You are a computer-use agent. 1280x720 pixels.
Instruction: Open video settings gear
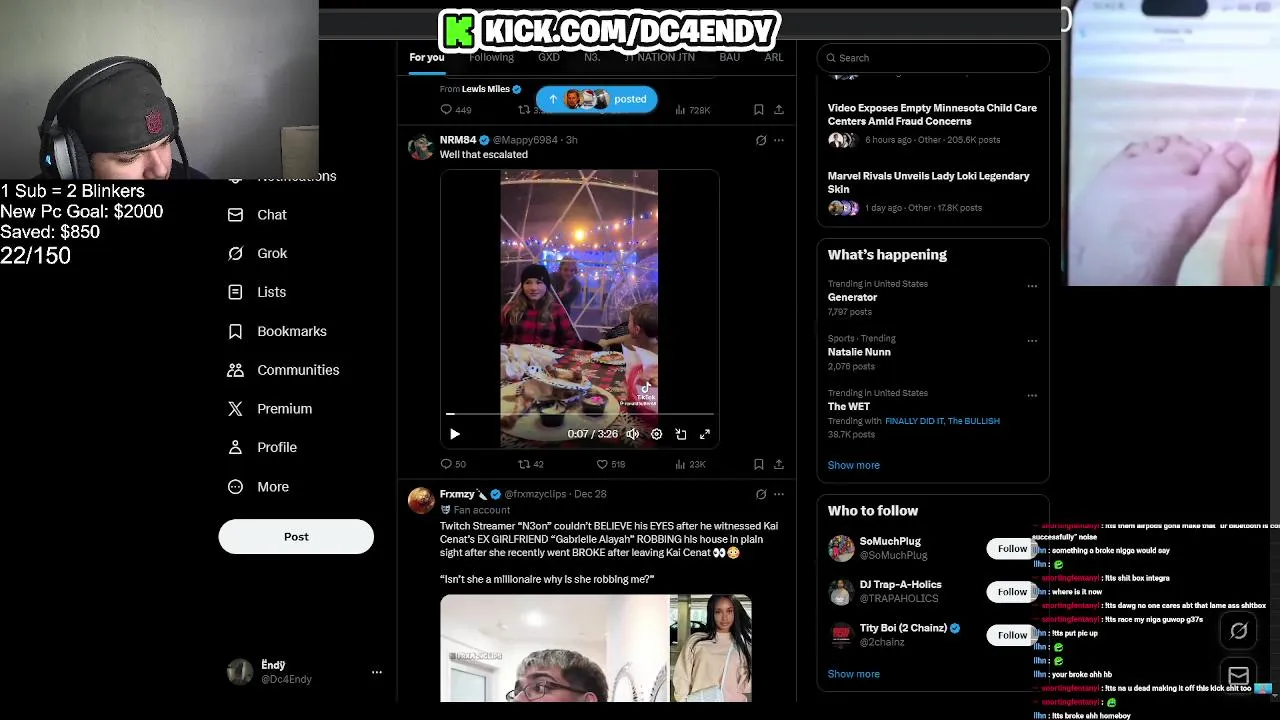click(656, 434)
